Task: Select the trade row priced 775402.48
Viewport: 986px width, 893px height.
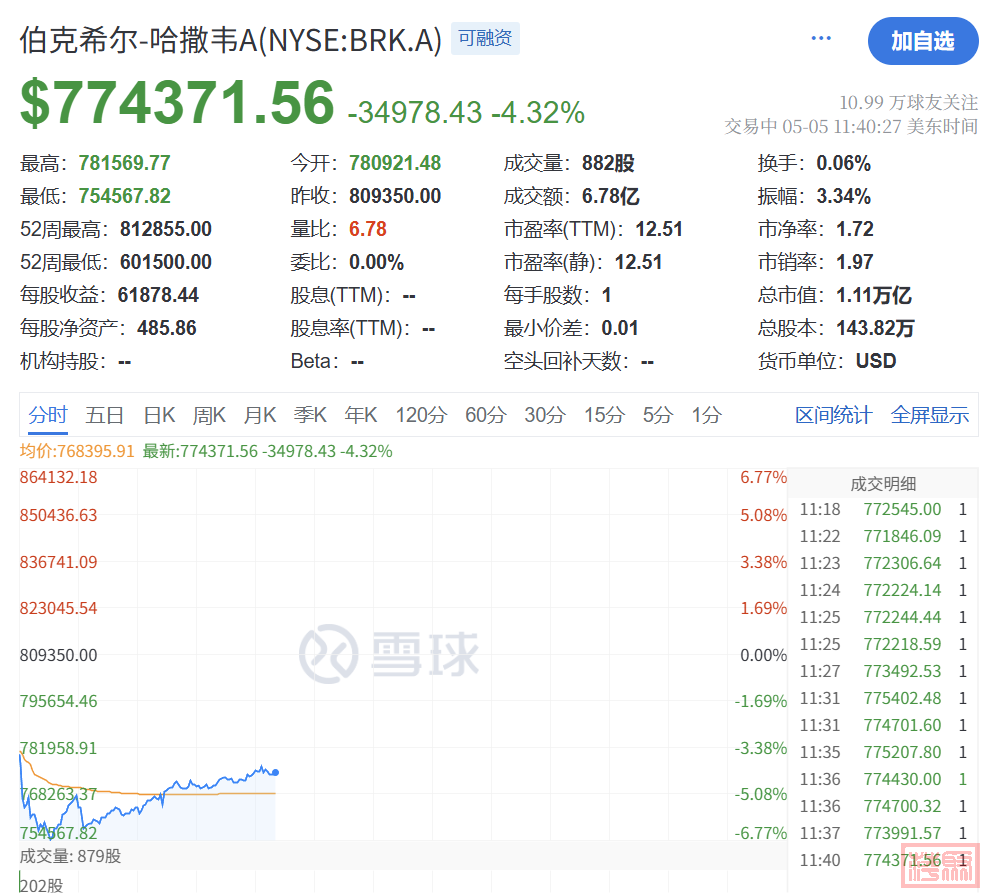Action: [883, 699]
